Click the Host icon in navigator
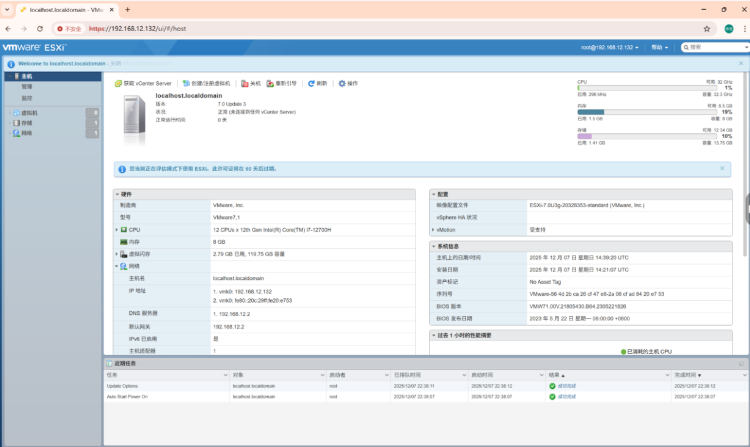The height and width of the screenshot is (447, 750). [x=17, y=76]
